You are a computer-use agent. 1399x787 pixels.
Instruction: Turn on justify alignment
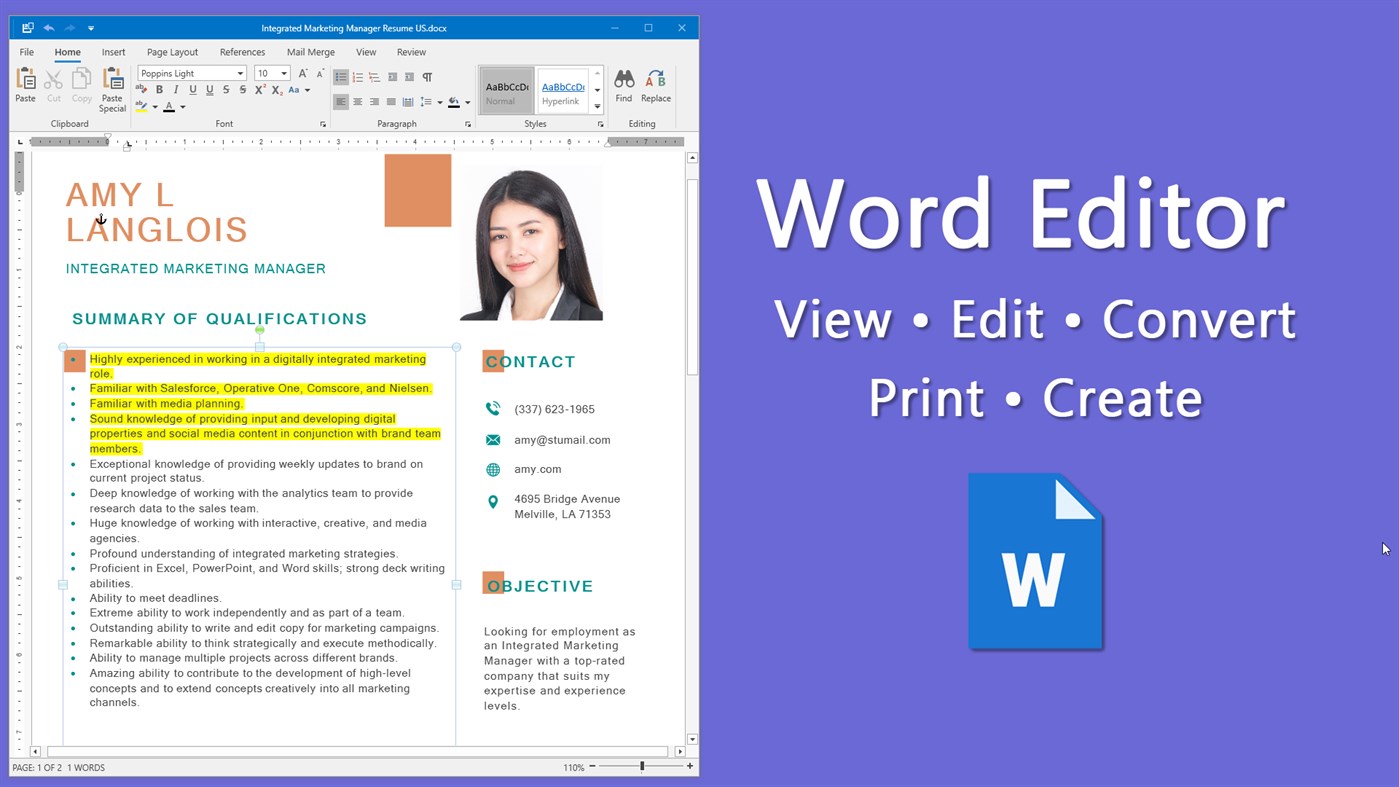pyautogui.click(x=390, y=102)
